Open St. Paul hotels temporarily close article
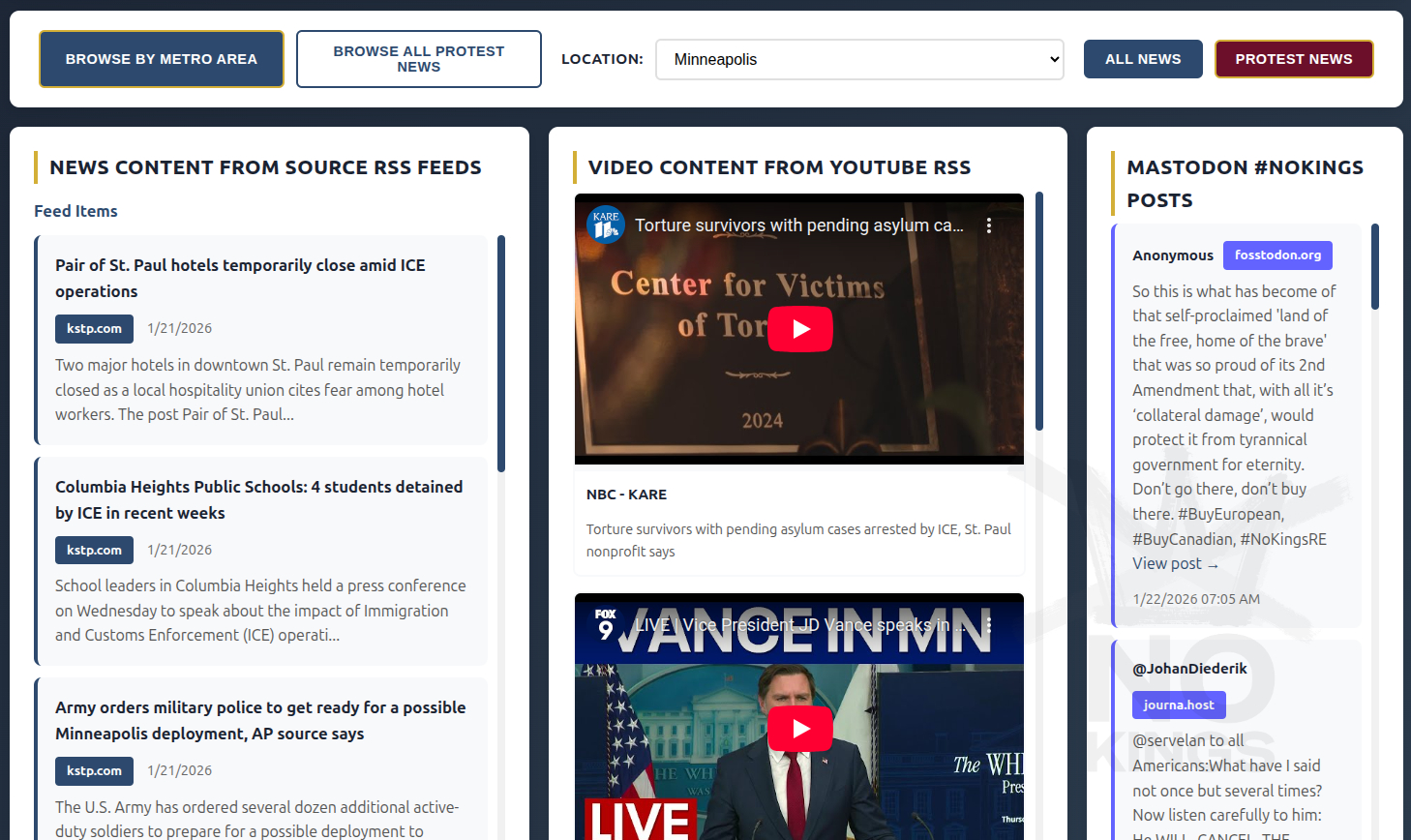The height and width of the screenshot is (840, 1411). (x=240, y=278)
